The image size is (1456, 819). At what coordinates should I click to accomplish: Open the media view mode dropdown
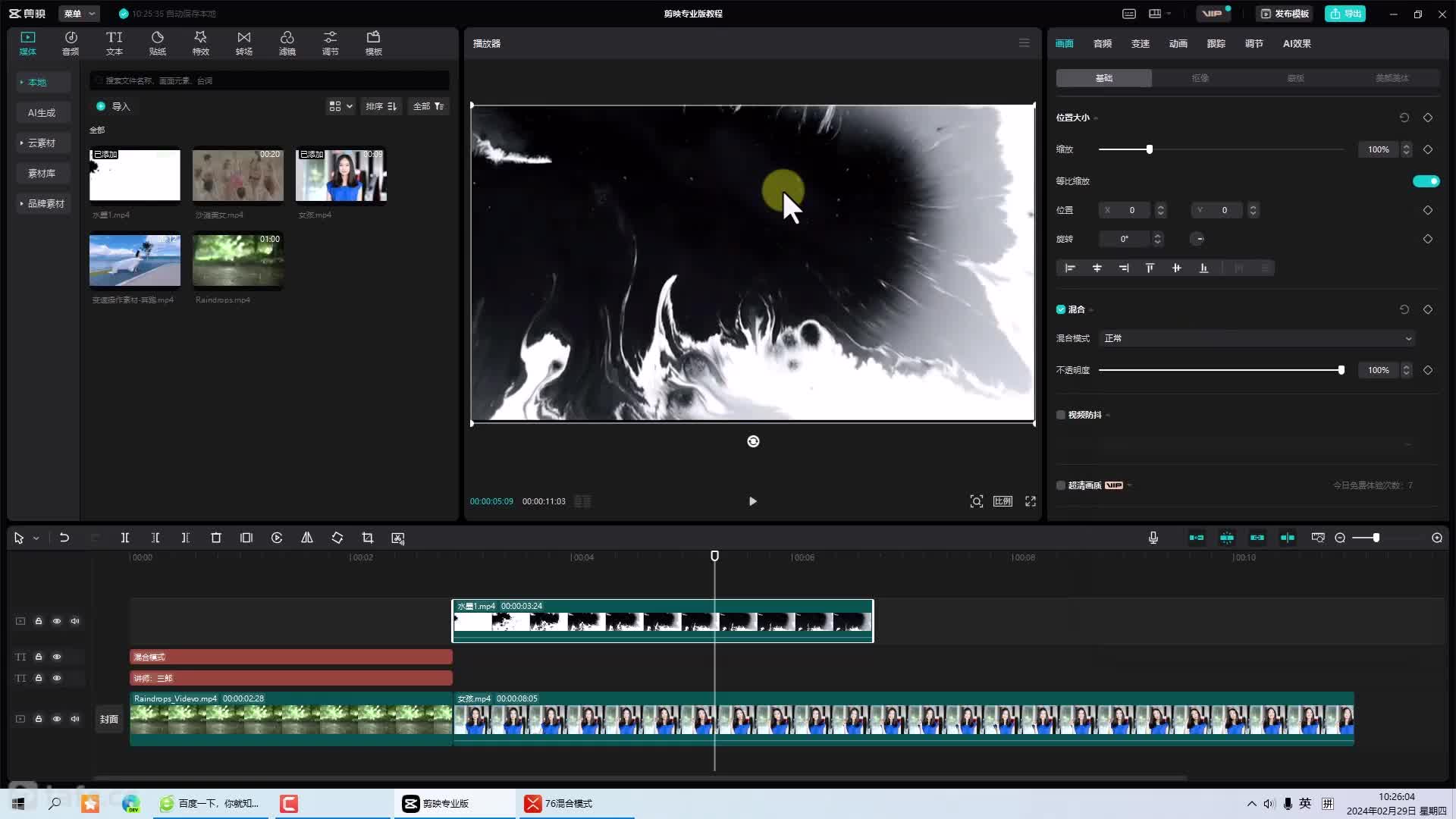(x=340, y=106)
